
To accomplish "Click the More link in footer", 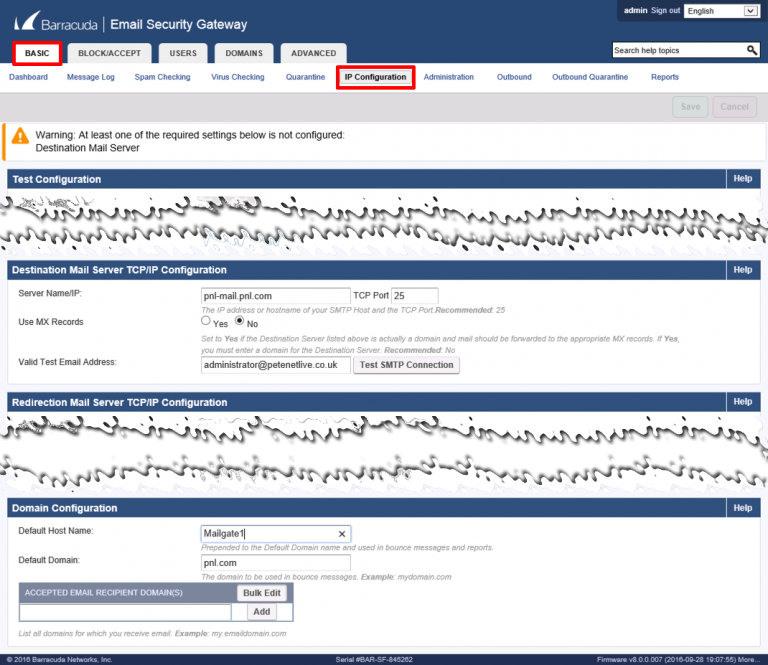I will pyautogui.click(x=747, y=660).
